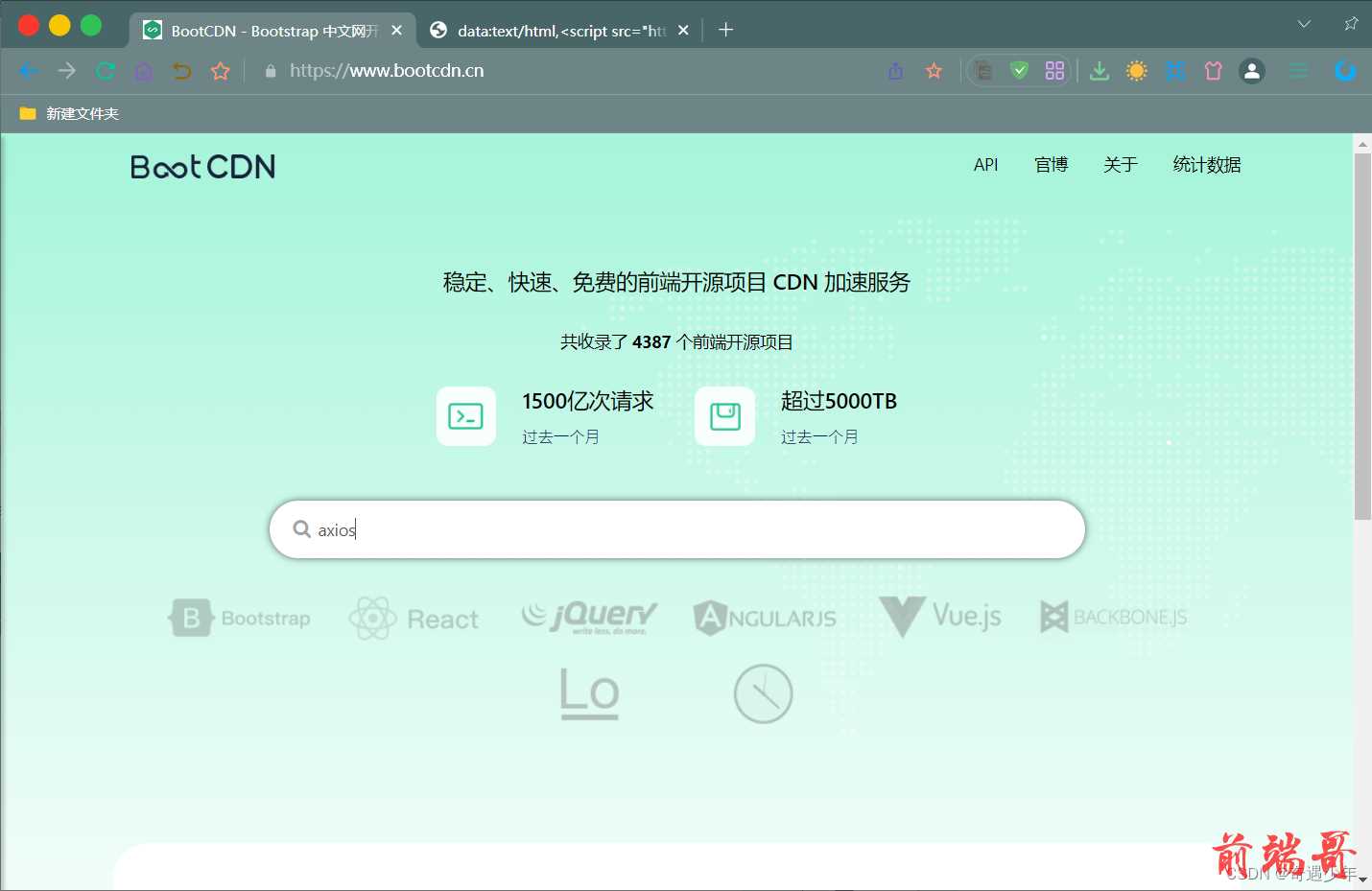
Task: Open the clock Moment.js logo
Action: point(764,693)
